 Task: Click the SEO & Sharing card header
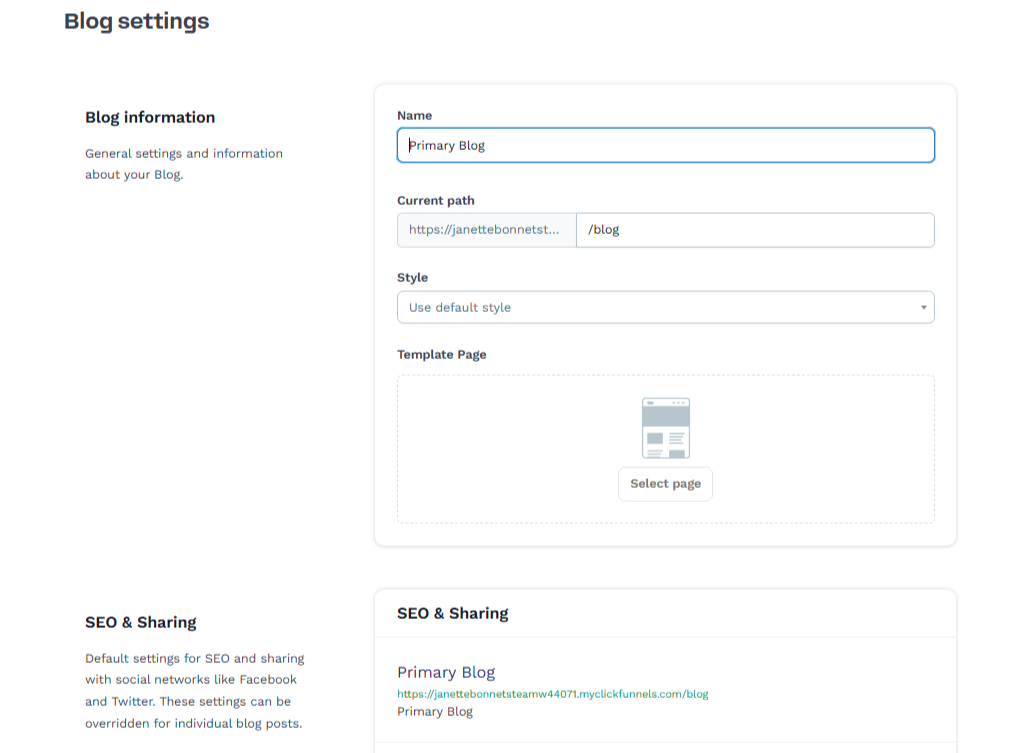452,614
